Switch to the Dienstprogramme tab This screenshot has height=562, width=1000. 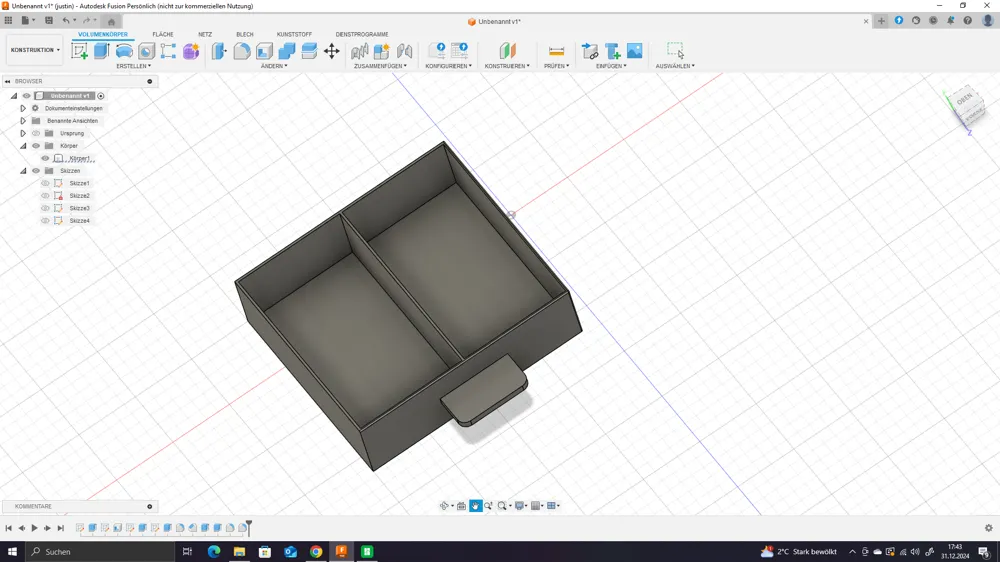362,34
